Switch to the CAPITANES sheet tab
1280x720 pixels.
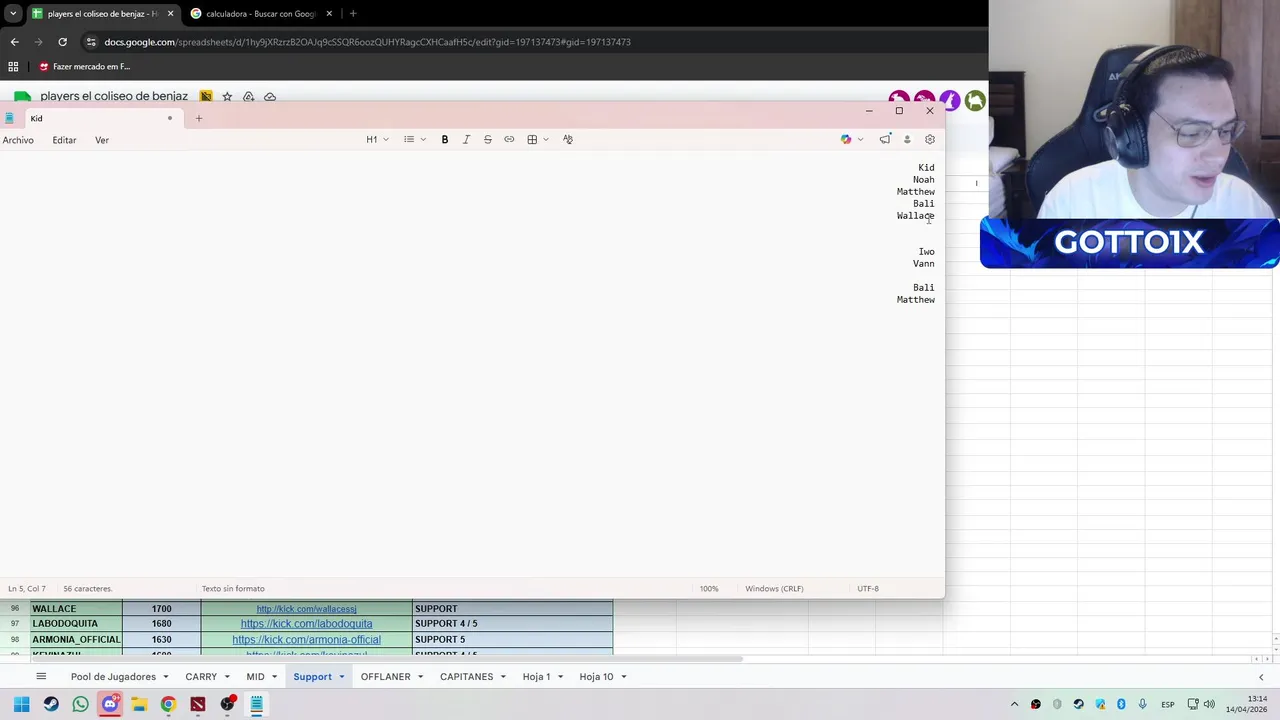point(466,677)
